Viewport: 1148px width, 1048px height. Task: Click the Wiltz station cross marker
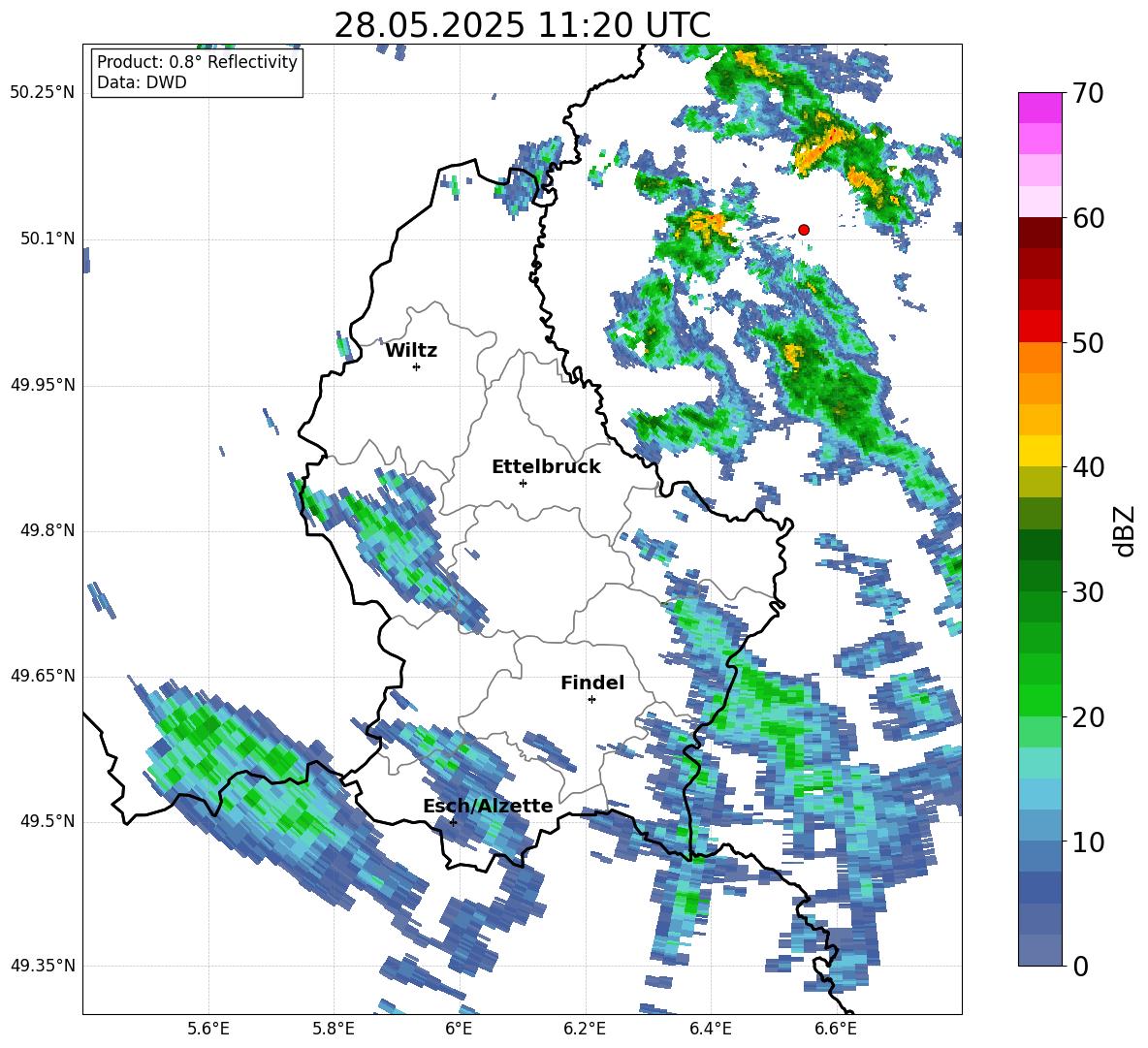[417, 366]
